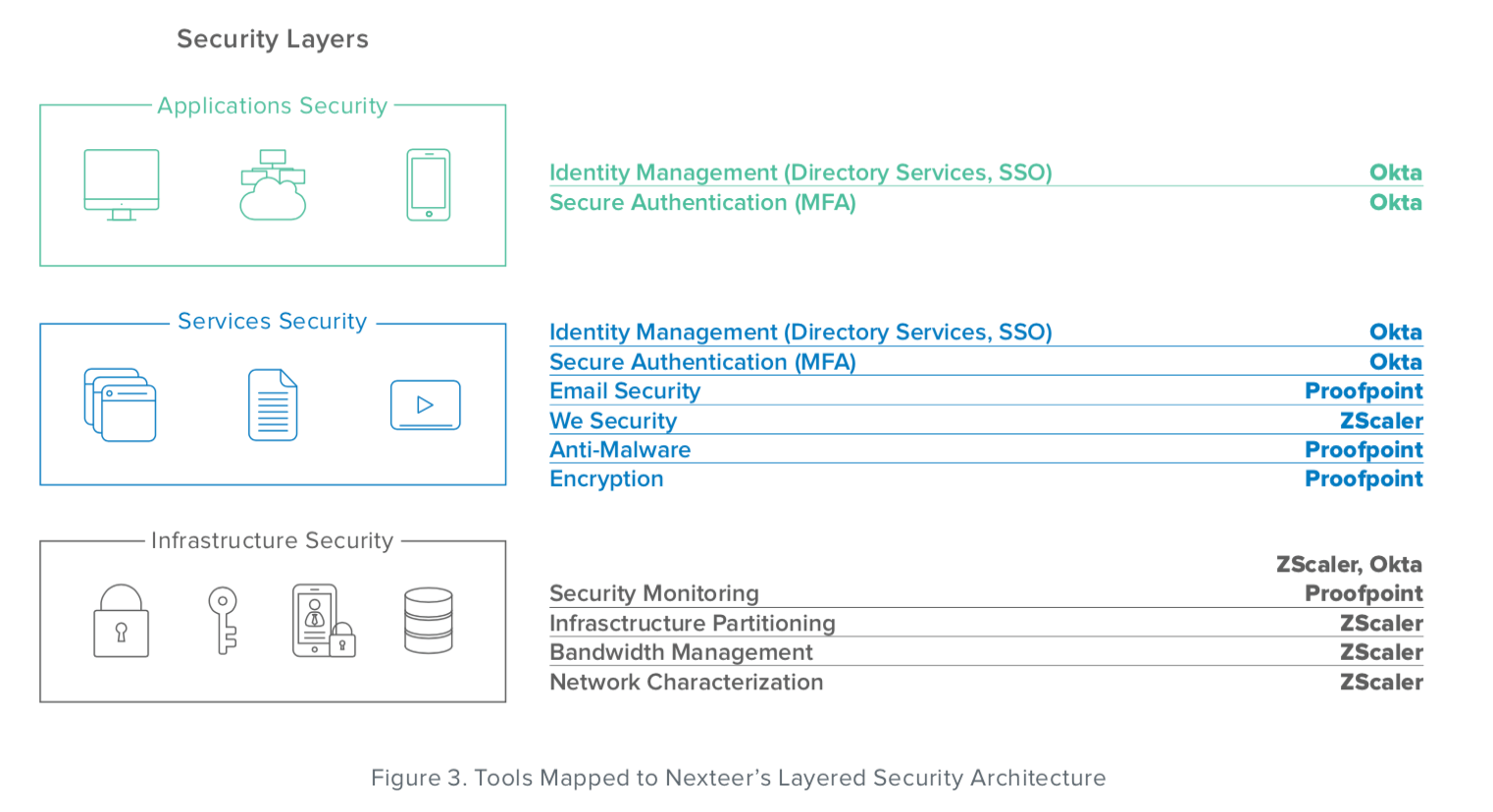Screen dimensions: 1493x812
Task: Click the Infrastructure Security label
Action: [x=273, y=540]
